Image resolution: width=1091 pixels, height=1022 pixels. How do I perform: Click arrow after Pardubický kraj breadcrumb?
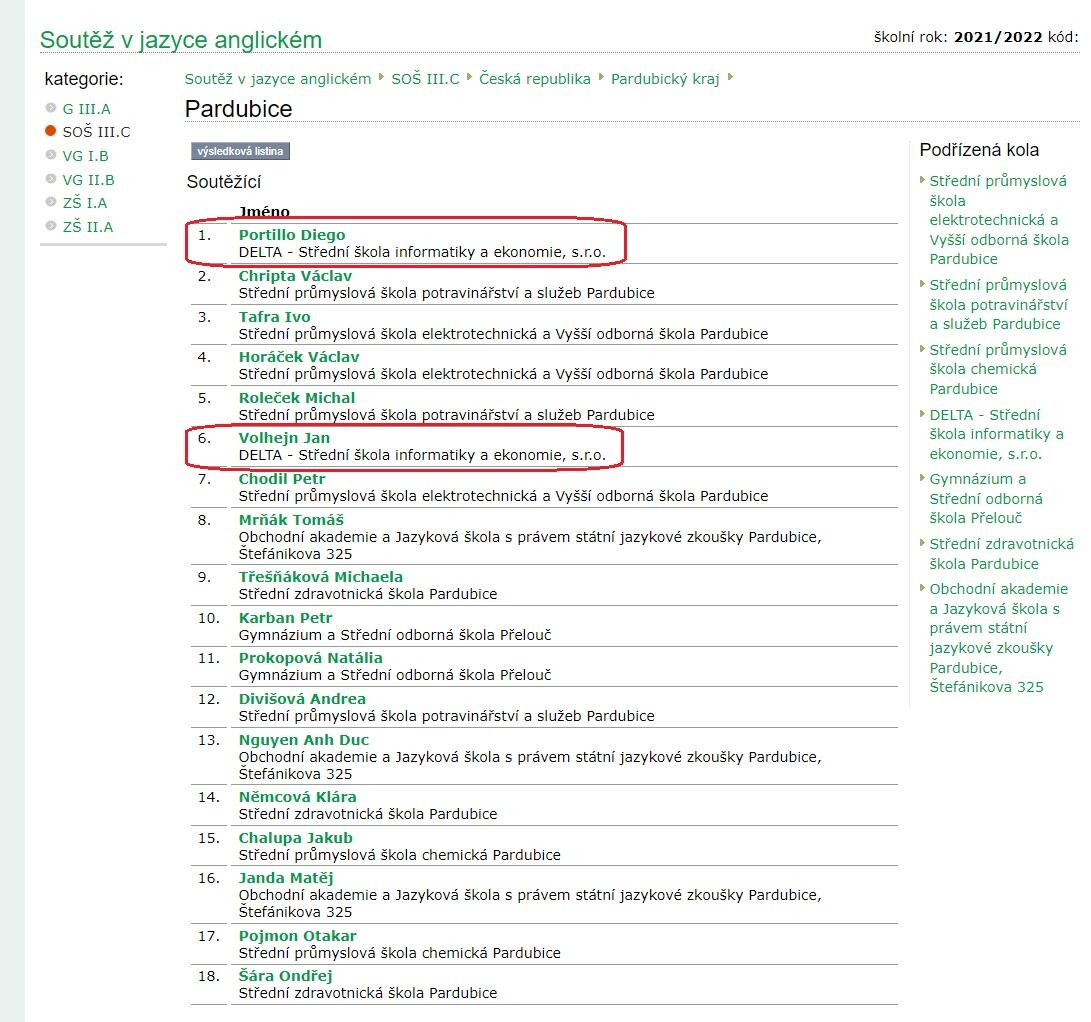pyautogui.click(x=731, y=77)
